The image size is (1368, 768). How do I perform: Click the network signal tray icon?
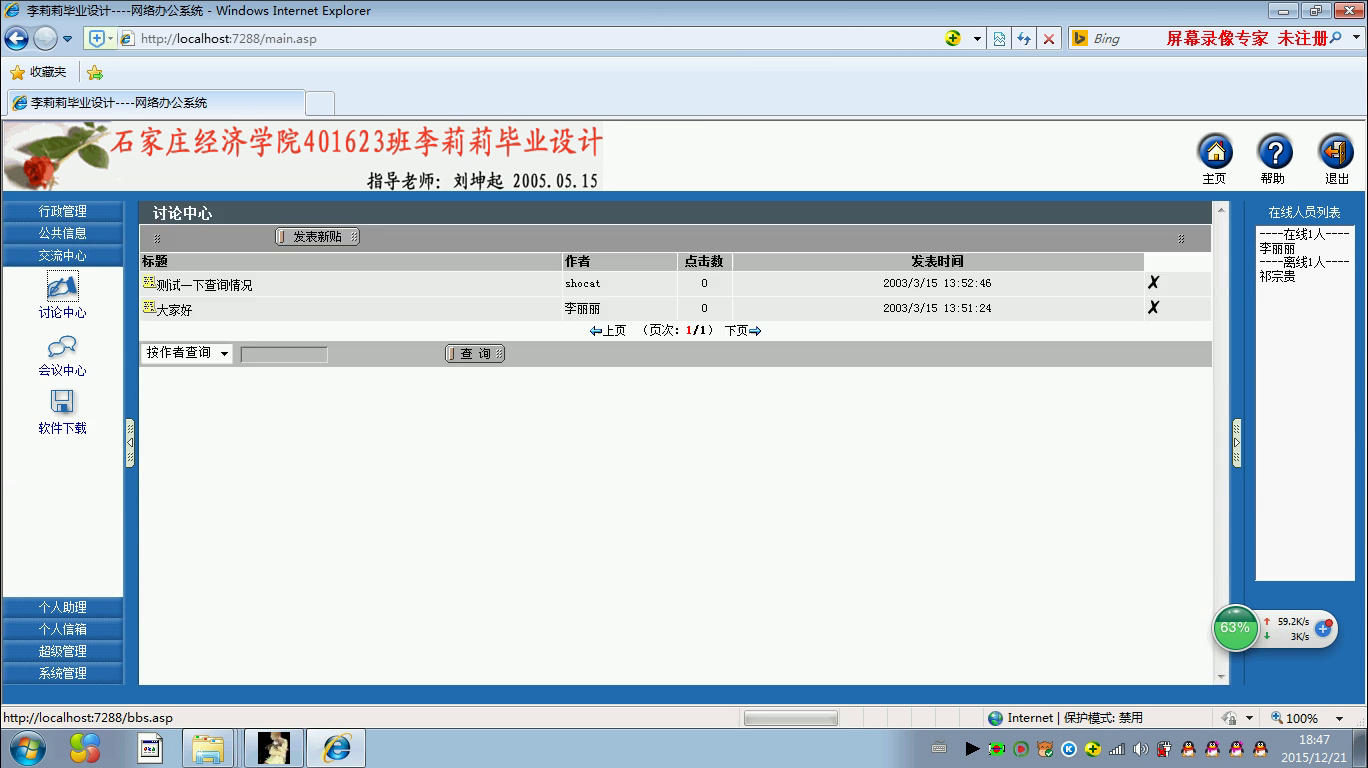[1117, 749]
